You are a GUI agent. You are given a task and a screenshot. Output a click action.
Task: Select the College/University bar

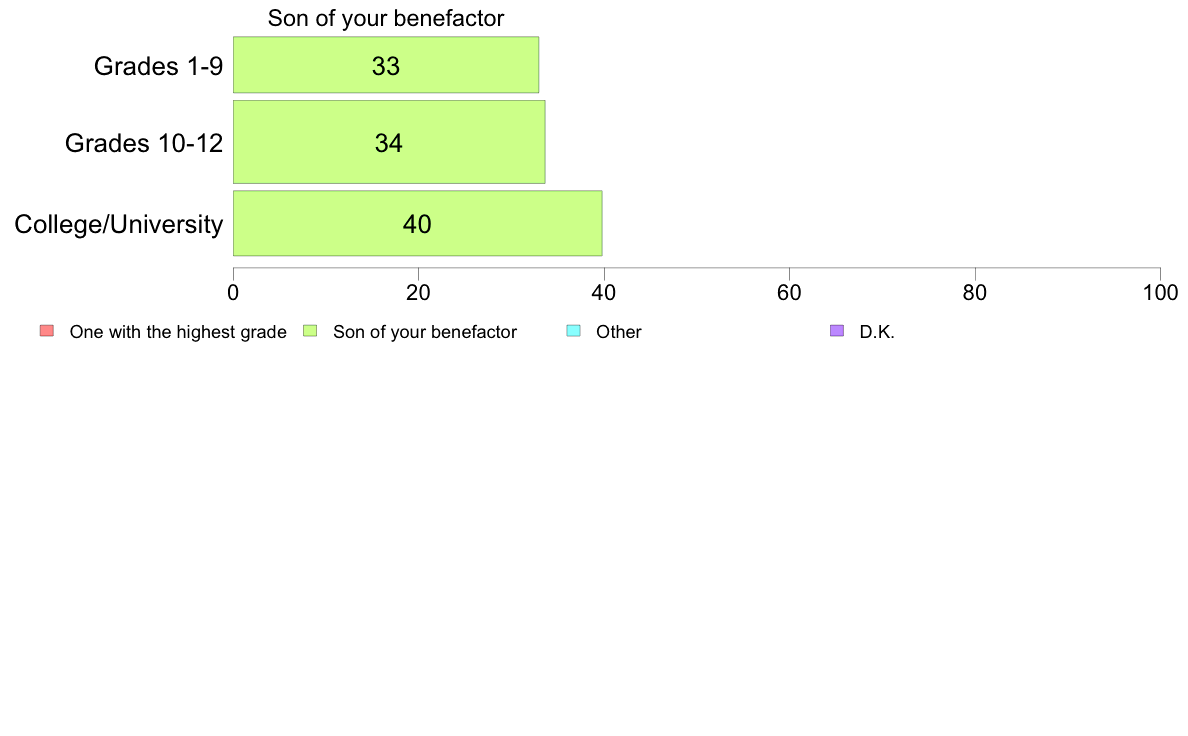[417, 223]
